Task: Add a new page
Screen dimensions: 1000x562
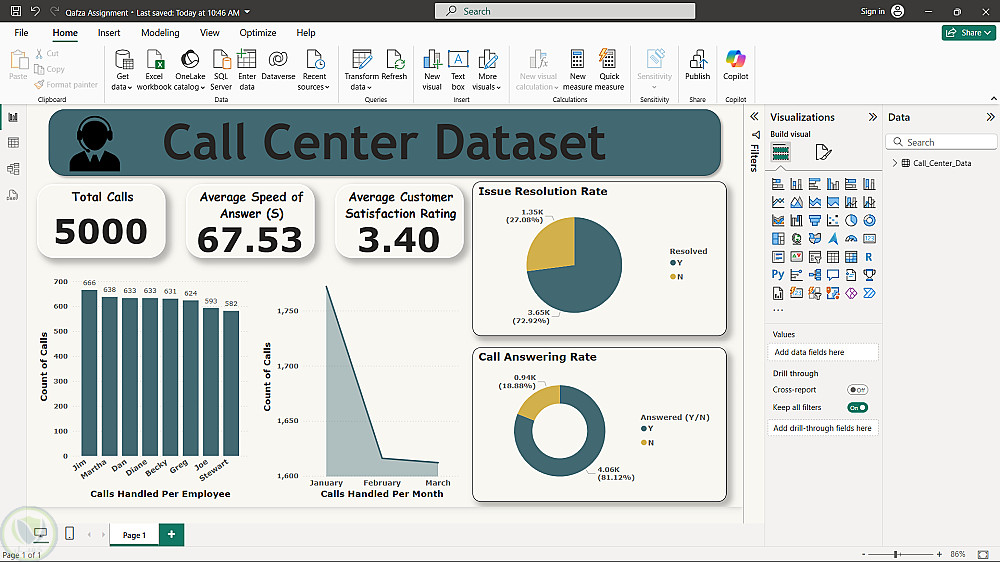Action: pyautogui.click(x=172, y=535)
